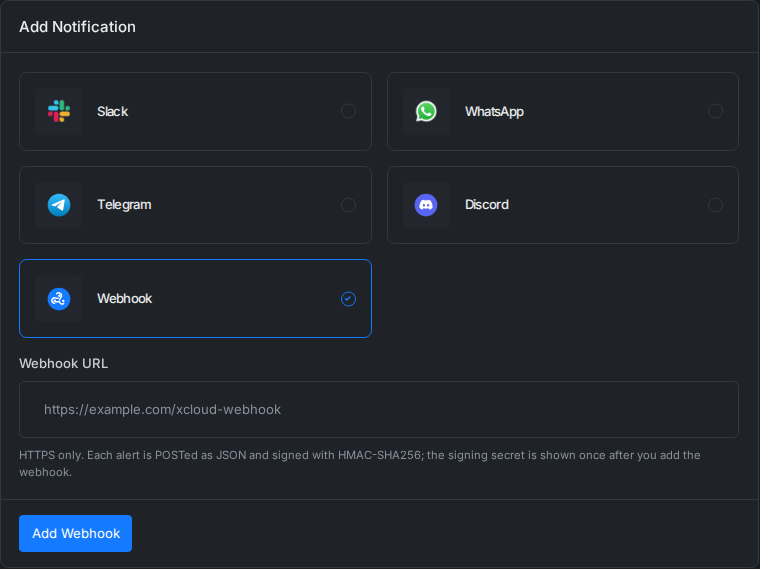This screenshot has height=569, width=760.
Task: Click the WhatsApp logo icon
Action: click(426, 111)
